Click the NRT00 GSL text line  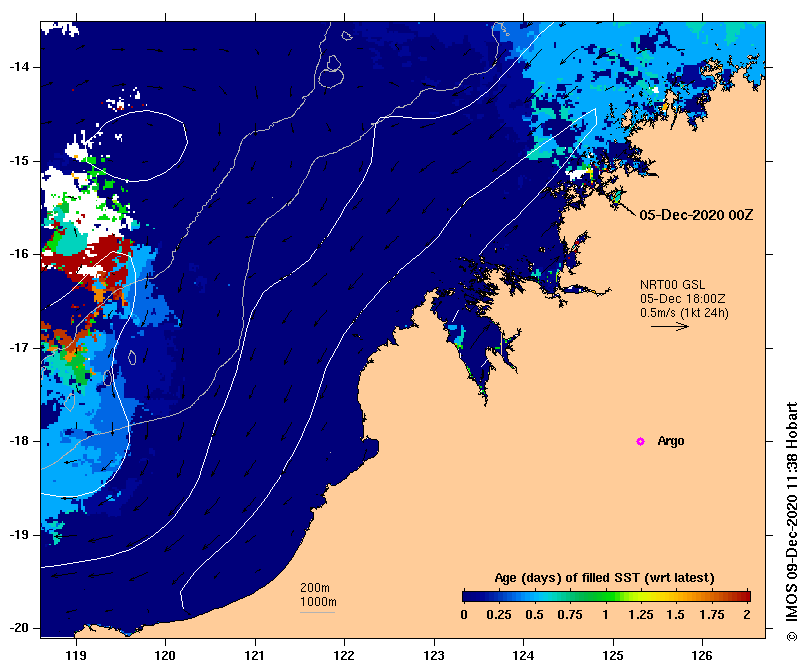tap(672, 285)
